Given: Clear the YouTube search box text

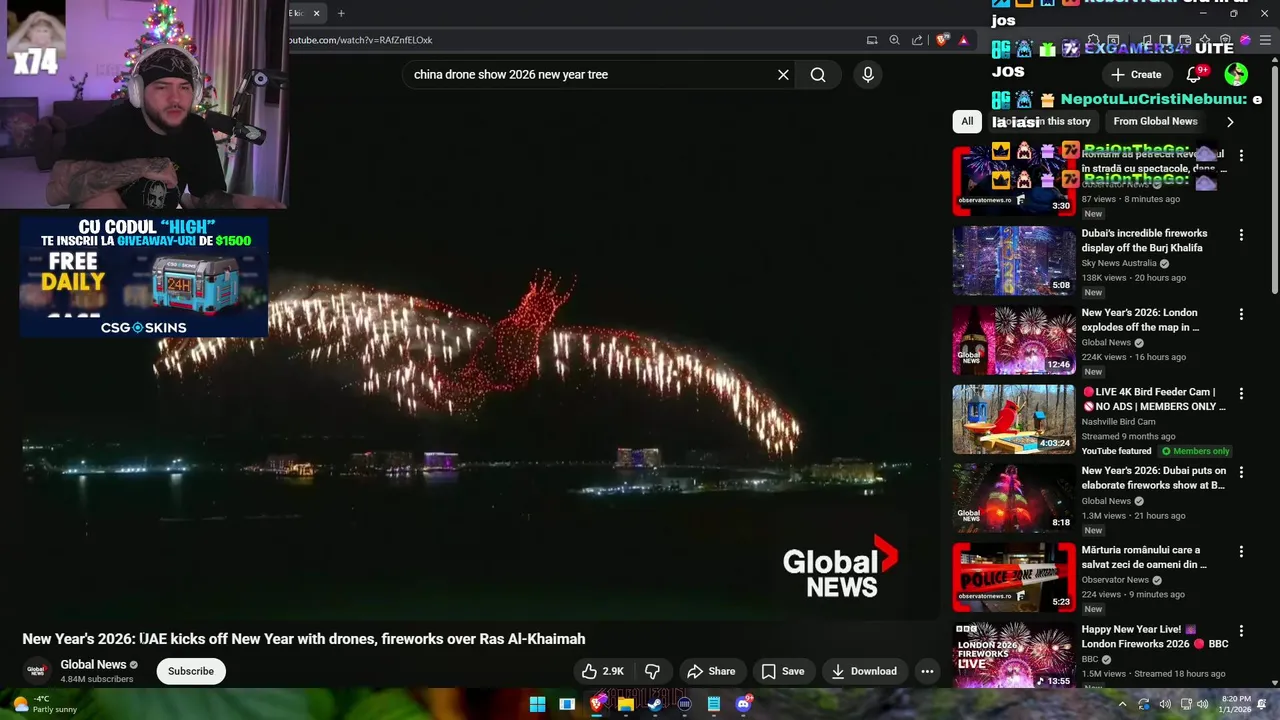Looking at the screenshot, I should (783, 75).
